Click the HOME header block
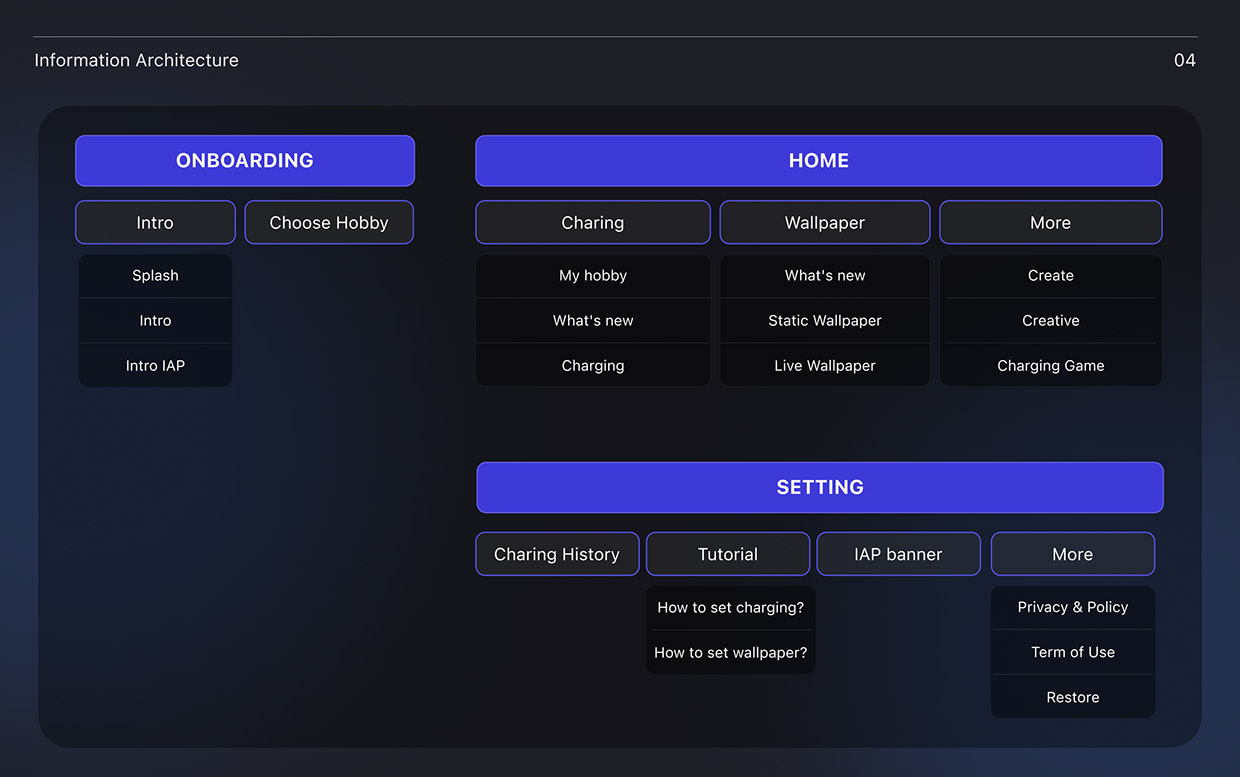 click(x=819, y=161)
